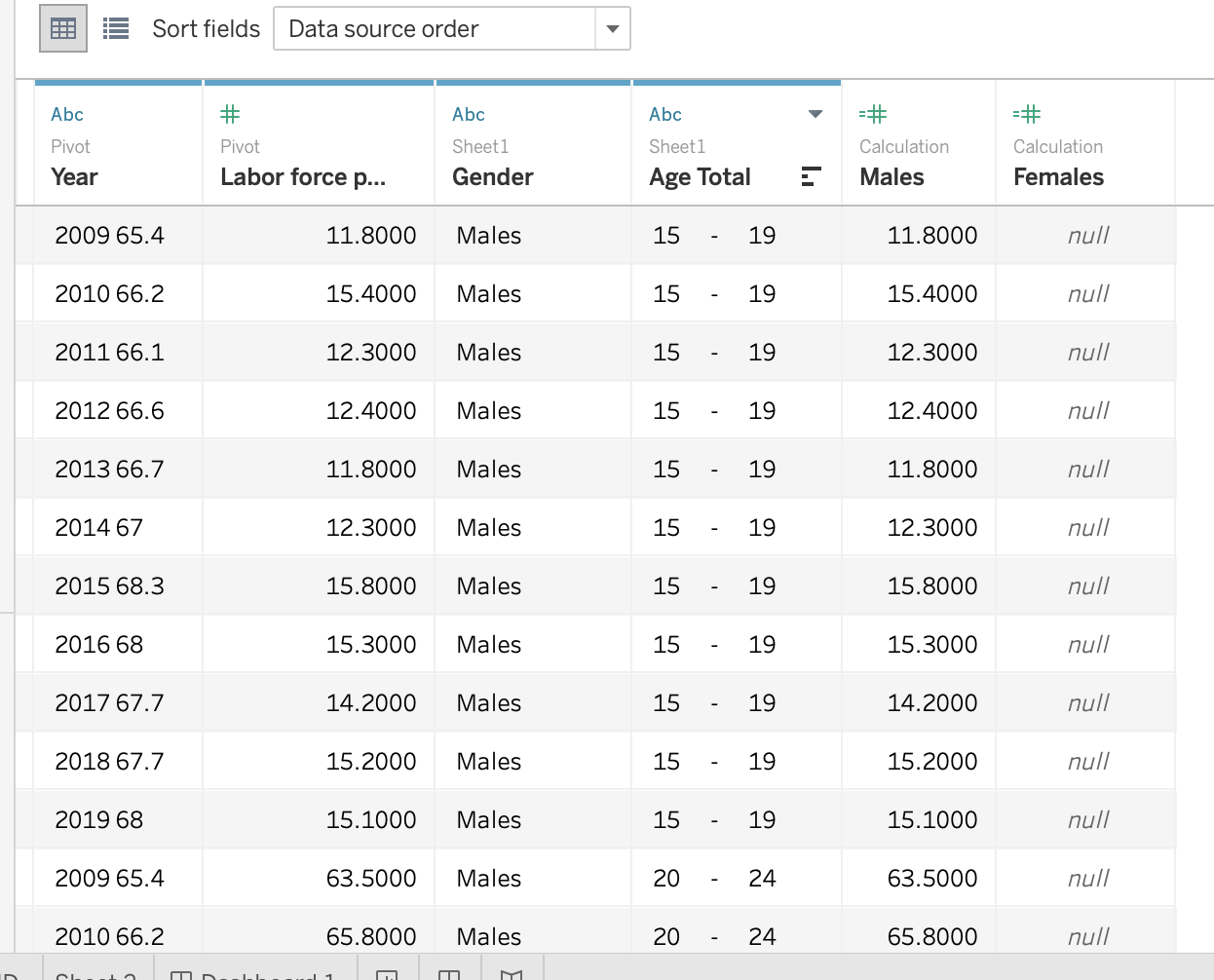Screen dimensions: 1214x980
Task: Select the Females column header
Action: 1058,176
